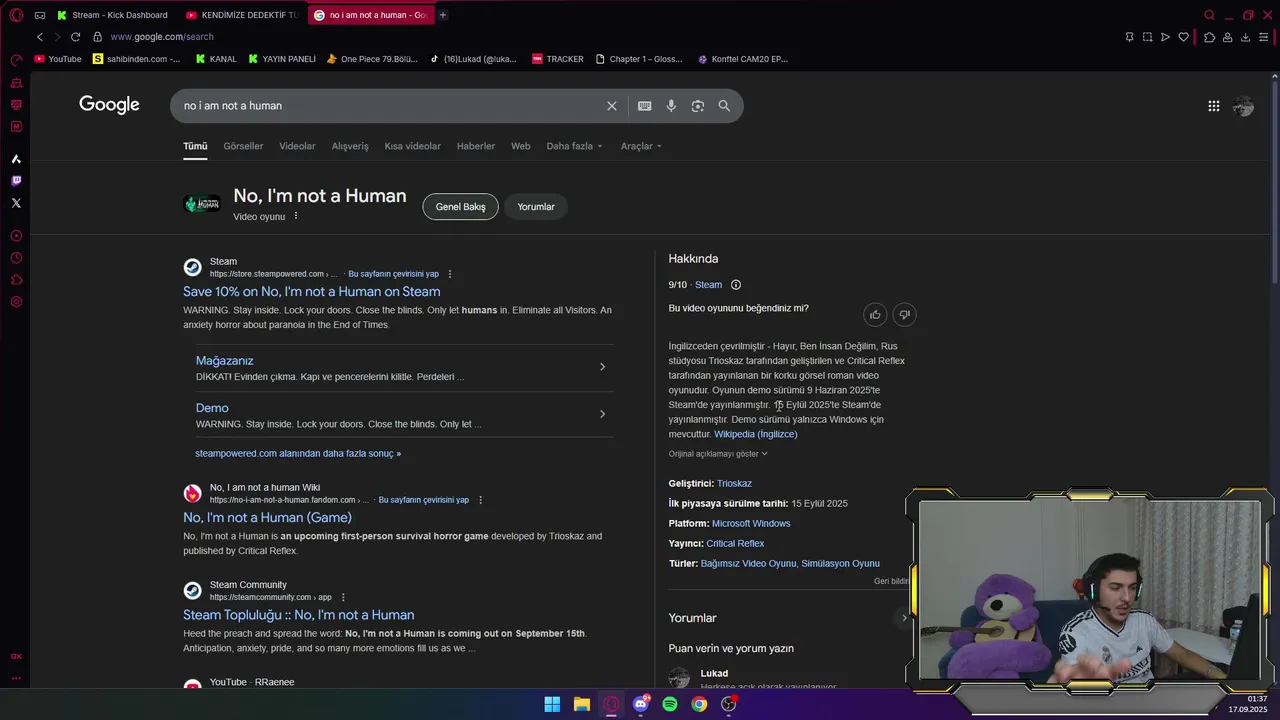Switch to the Videolar tab
1280x720 pixels.
point(297,146)
